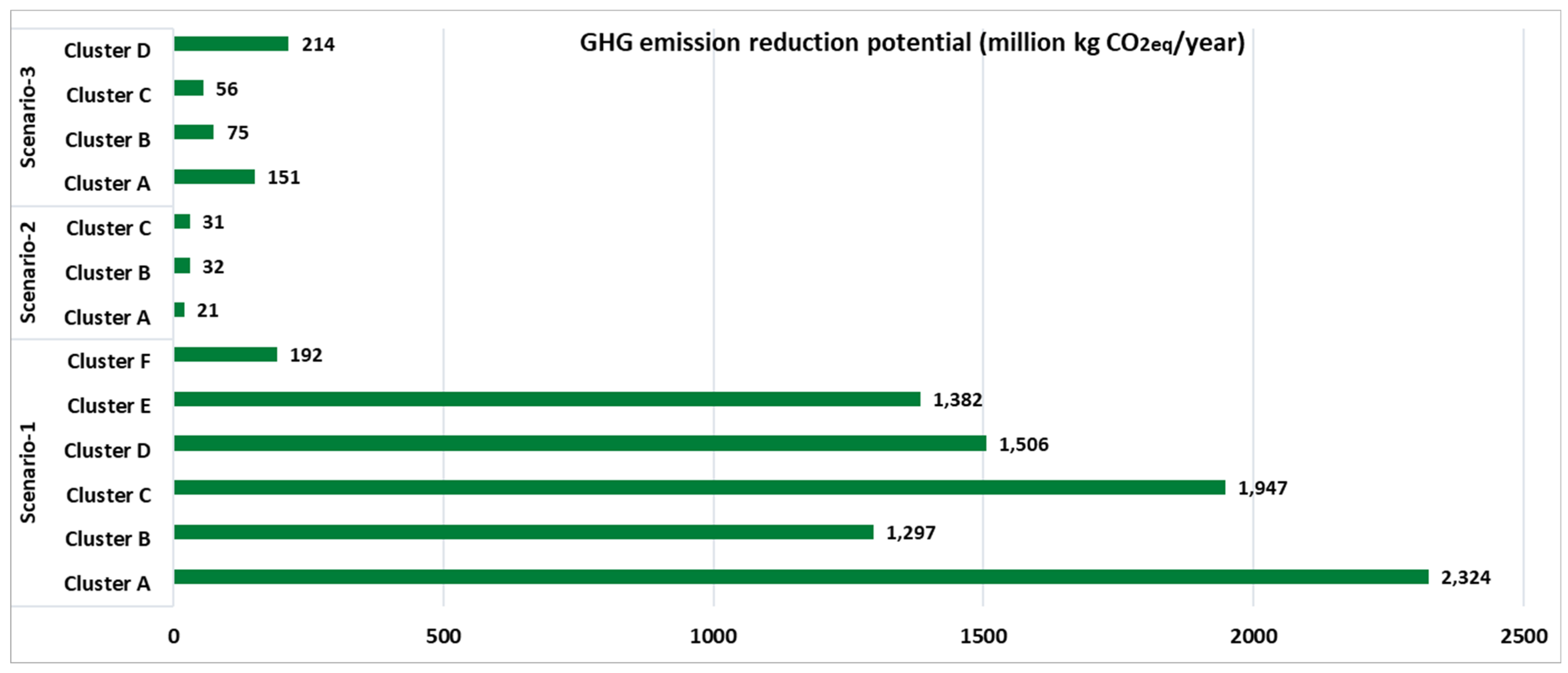
Task: Select the axis tick label 2000
Action: tap(1254, 636)
